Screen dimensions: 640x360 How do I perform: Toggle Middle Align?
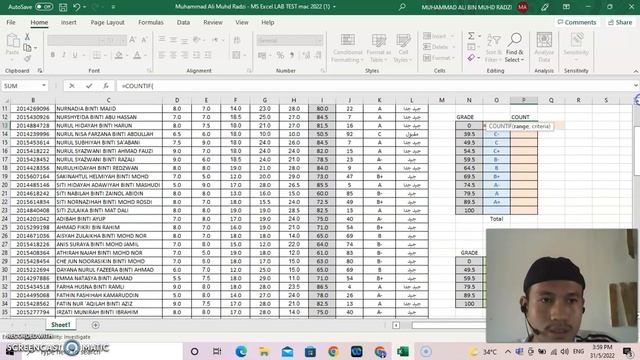click(x=173, y=40)
